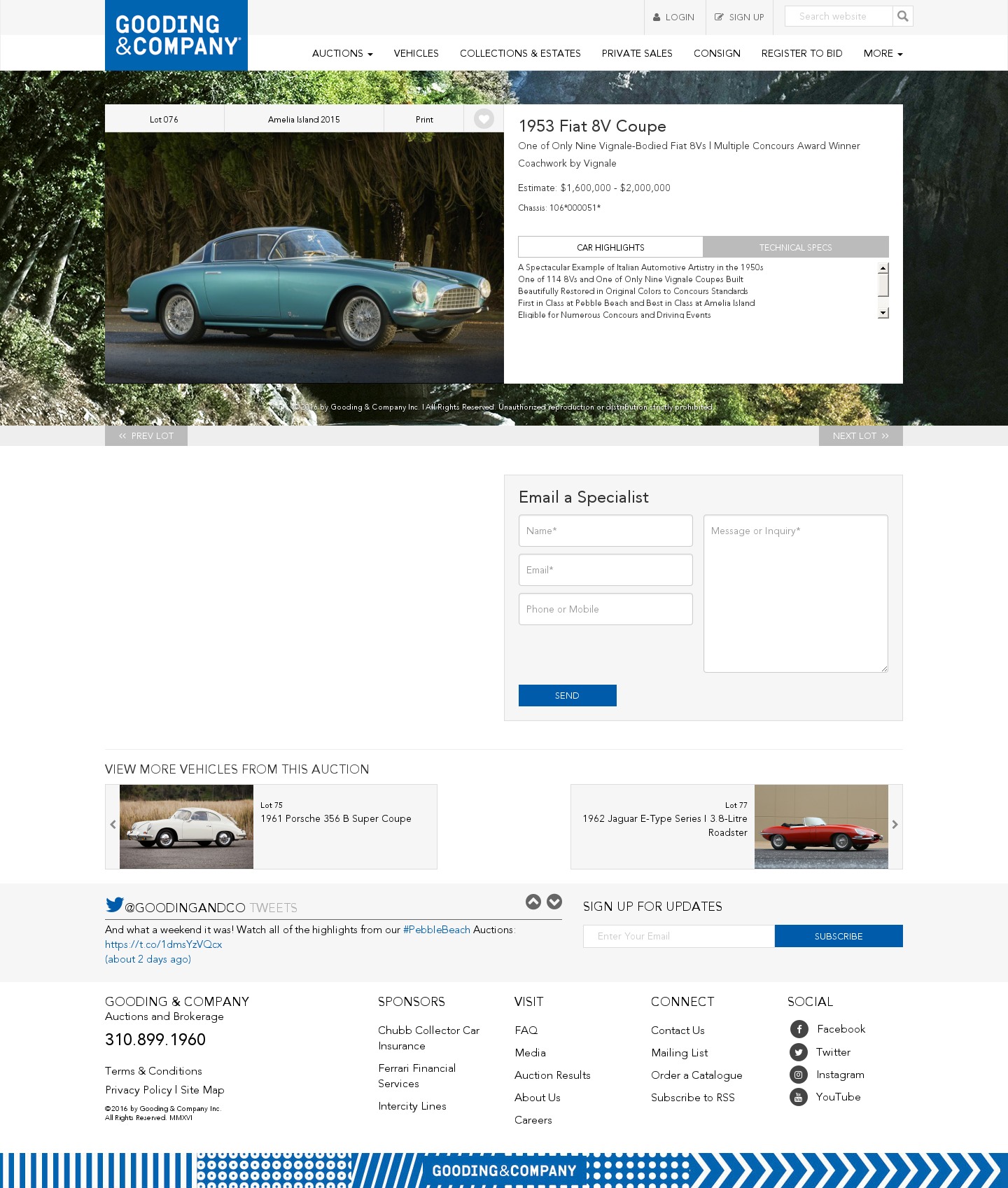Show next tweet with down arrow

pyautogui.click(x=554, y=902)
